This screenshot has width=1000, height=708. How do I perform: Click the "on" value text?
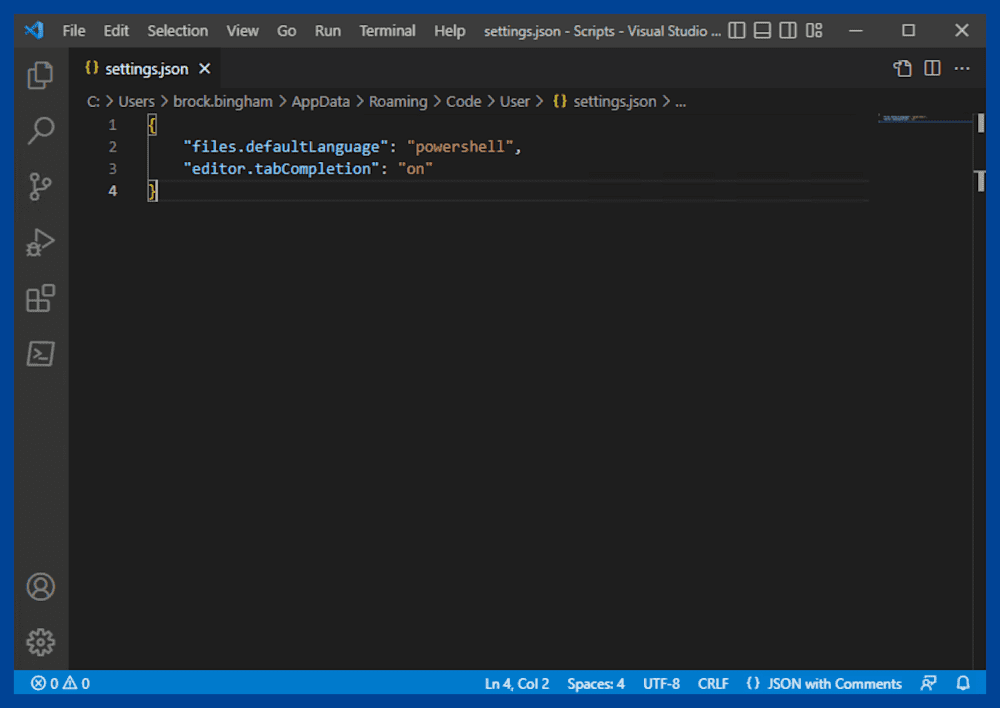tap(415, 168)
